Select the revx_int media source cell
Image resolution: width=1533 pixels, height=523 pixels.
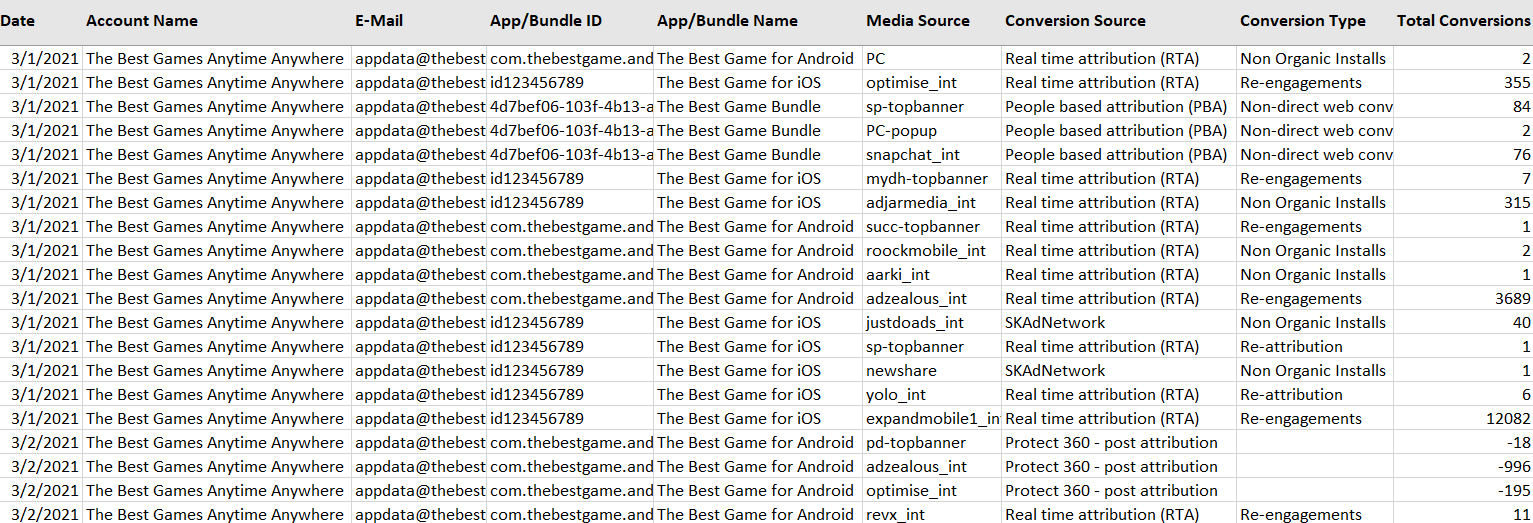897,515
